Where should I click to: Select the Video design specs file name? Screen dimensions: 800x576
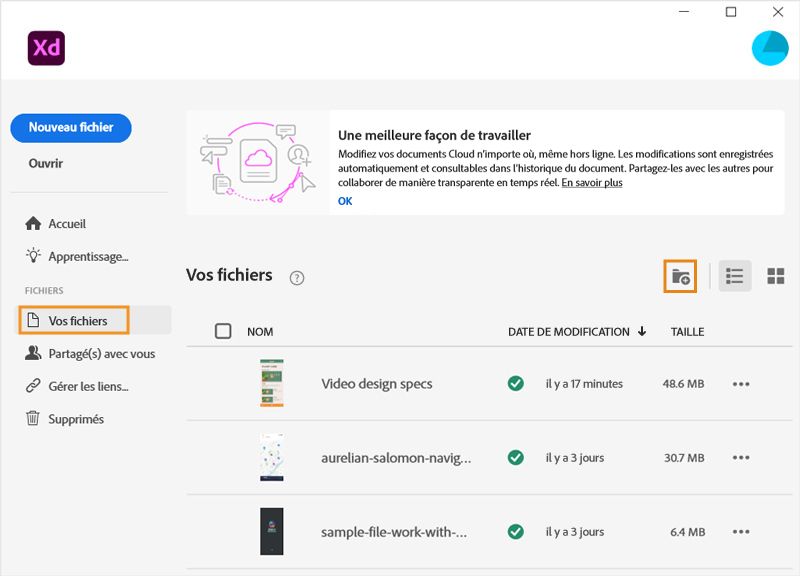click(377, 384)
